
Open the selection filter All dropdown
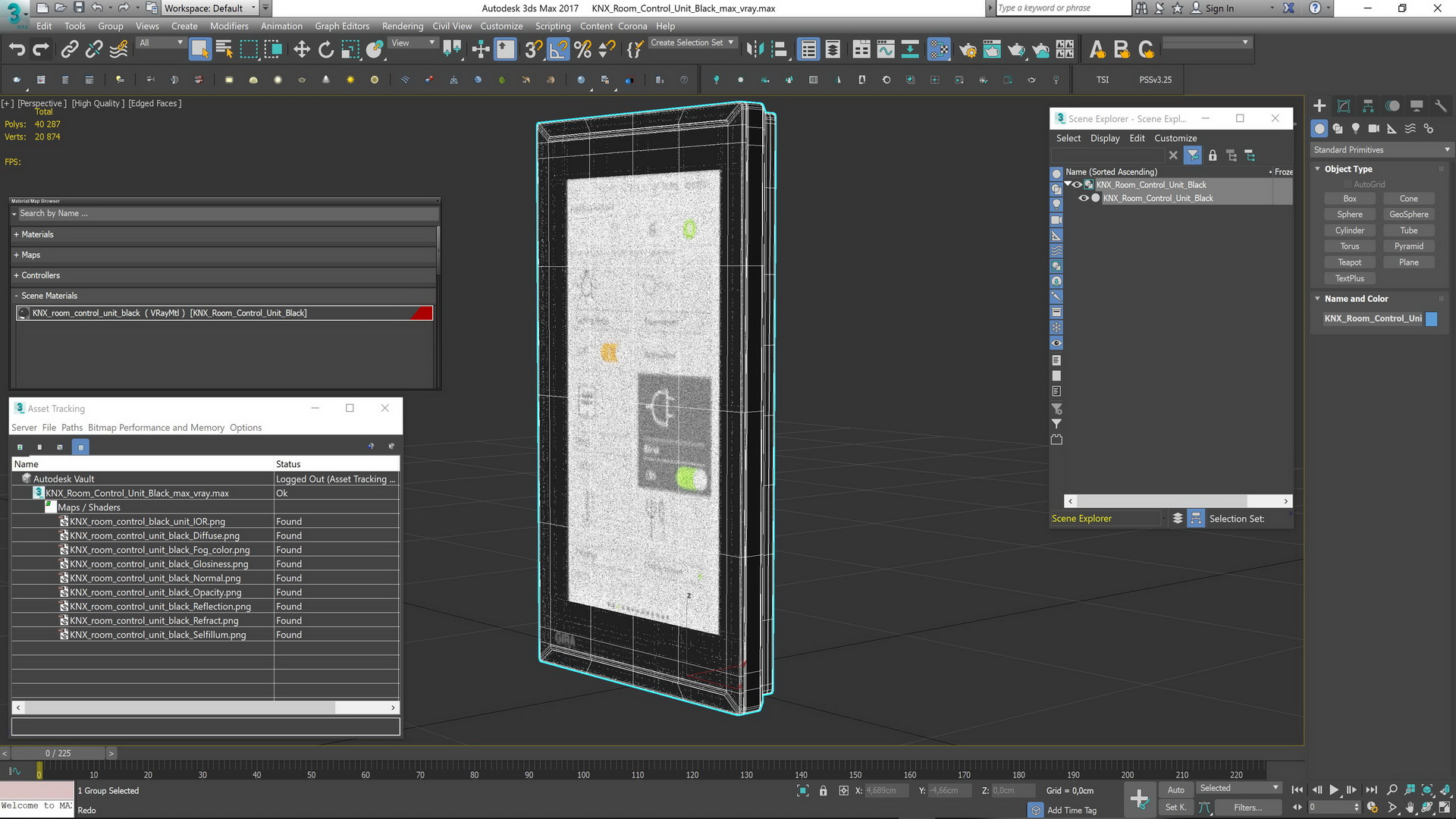(x=161, y=43)
